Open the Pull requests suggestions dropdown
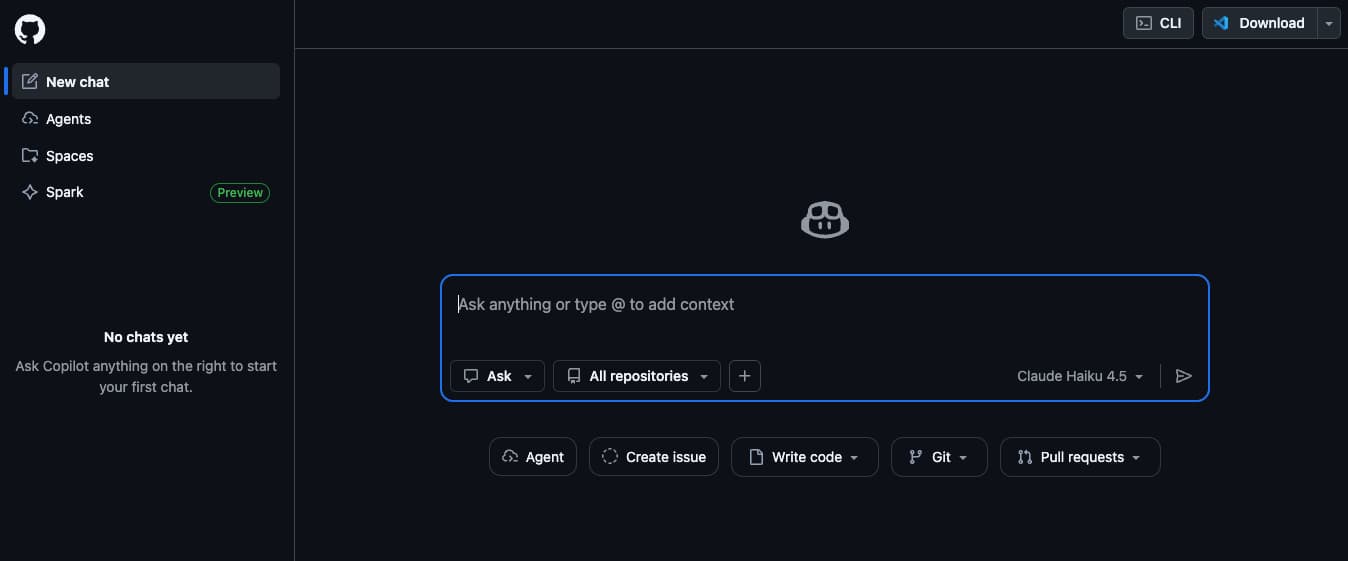Screen dimensions: 1348x561 coord(1080,457)
